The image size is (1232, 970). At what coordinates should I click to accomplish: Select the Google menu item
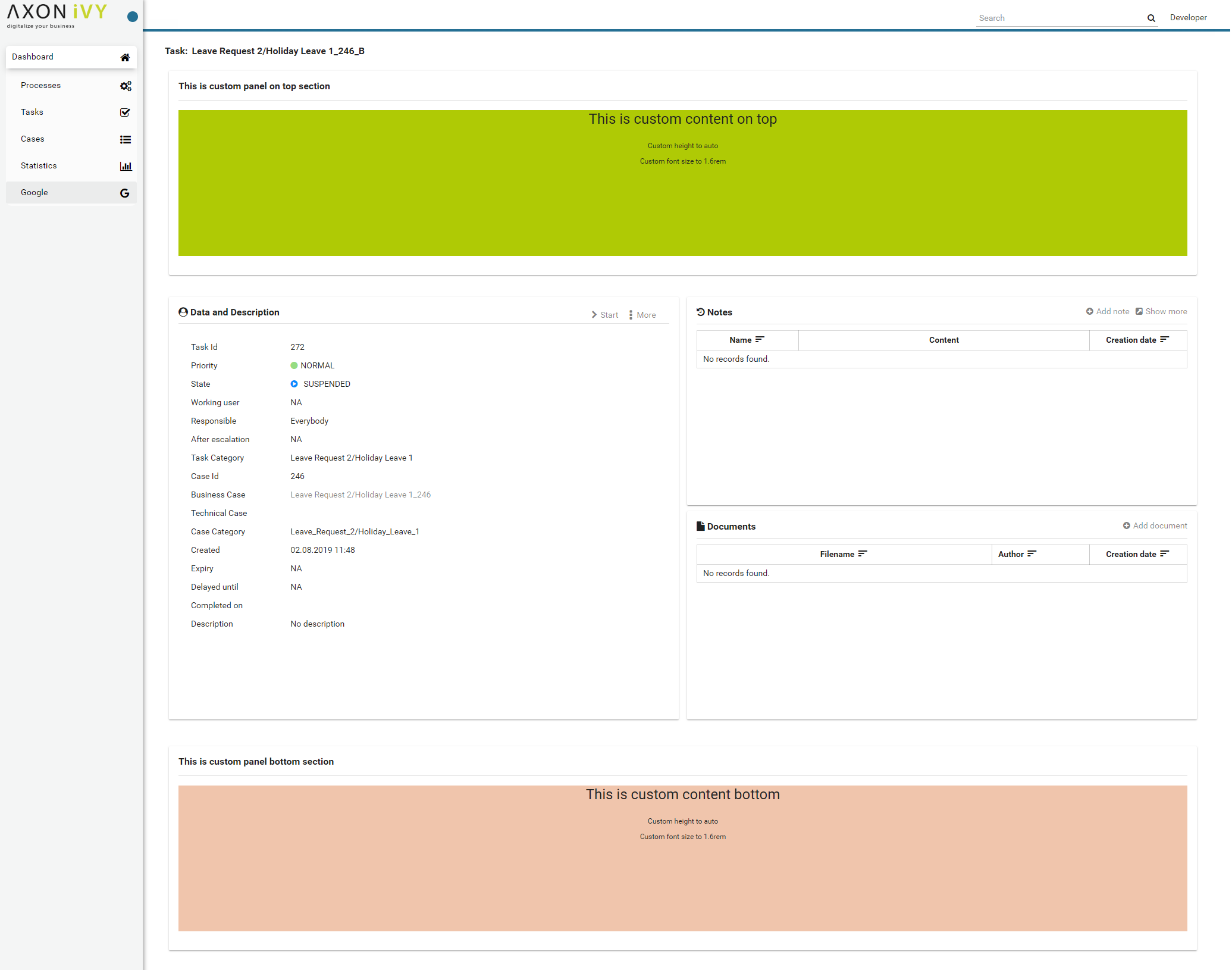(x=71, y=193)
